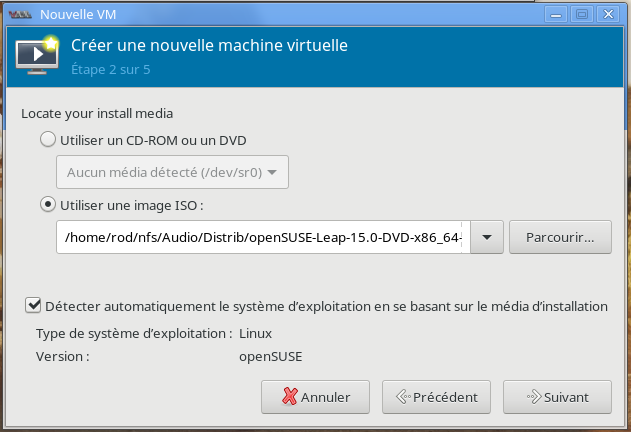This screenshot has height=432, width=631.
Task: Proceed with the Suivant button
Action: (557, 396)
